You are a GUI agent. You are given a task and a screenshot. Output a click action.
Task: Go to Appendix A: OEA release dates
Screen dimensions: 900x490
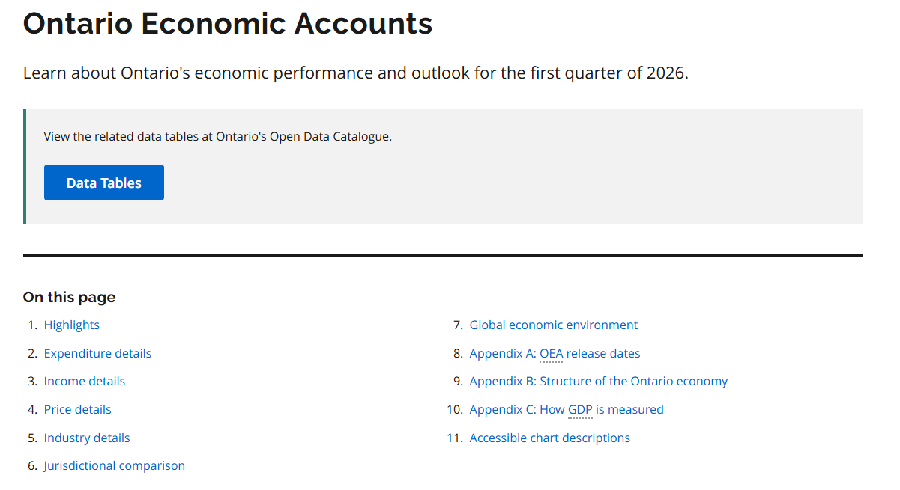click(554, 353)
